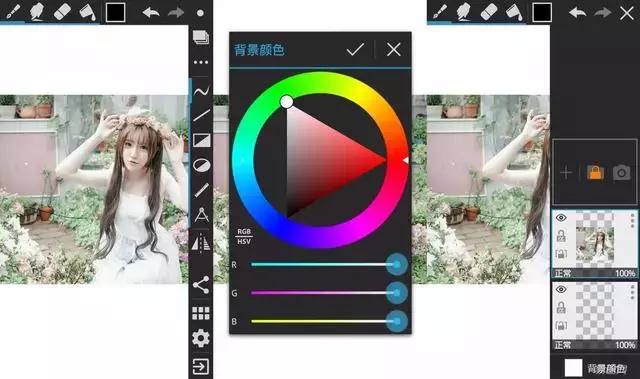Image resolution: width=640 pixels, height=379 pixels.
Task: Toggle the upper lock icon on empty layer
Action: (x=561, y=307)
